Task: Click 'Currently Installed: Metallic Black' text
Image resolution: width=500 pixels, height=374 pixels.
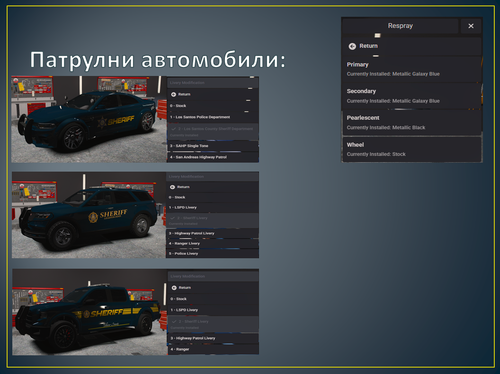Action: pos(386,128)
